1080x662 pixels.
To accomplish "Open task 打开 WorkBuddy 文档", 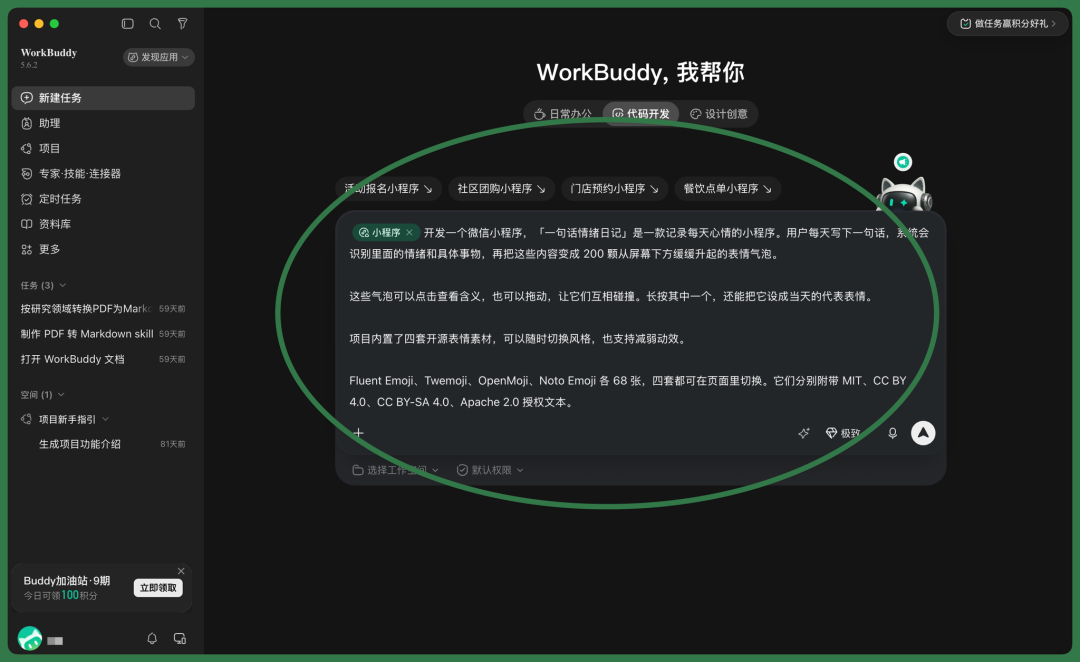I will 103,359.
